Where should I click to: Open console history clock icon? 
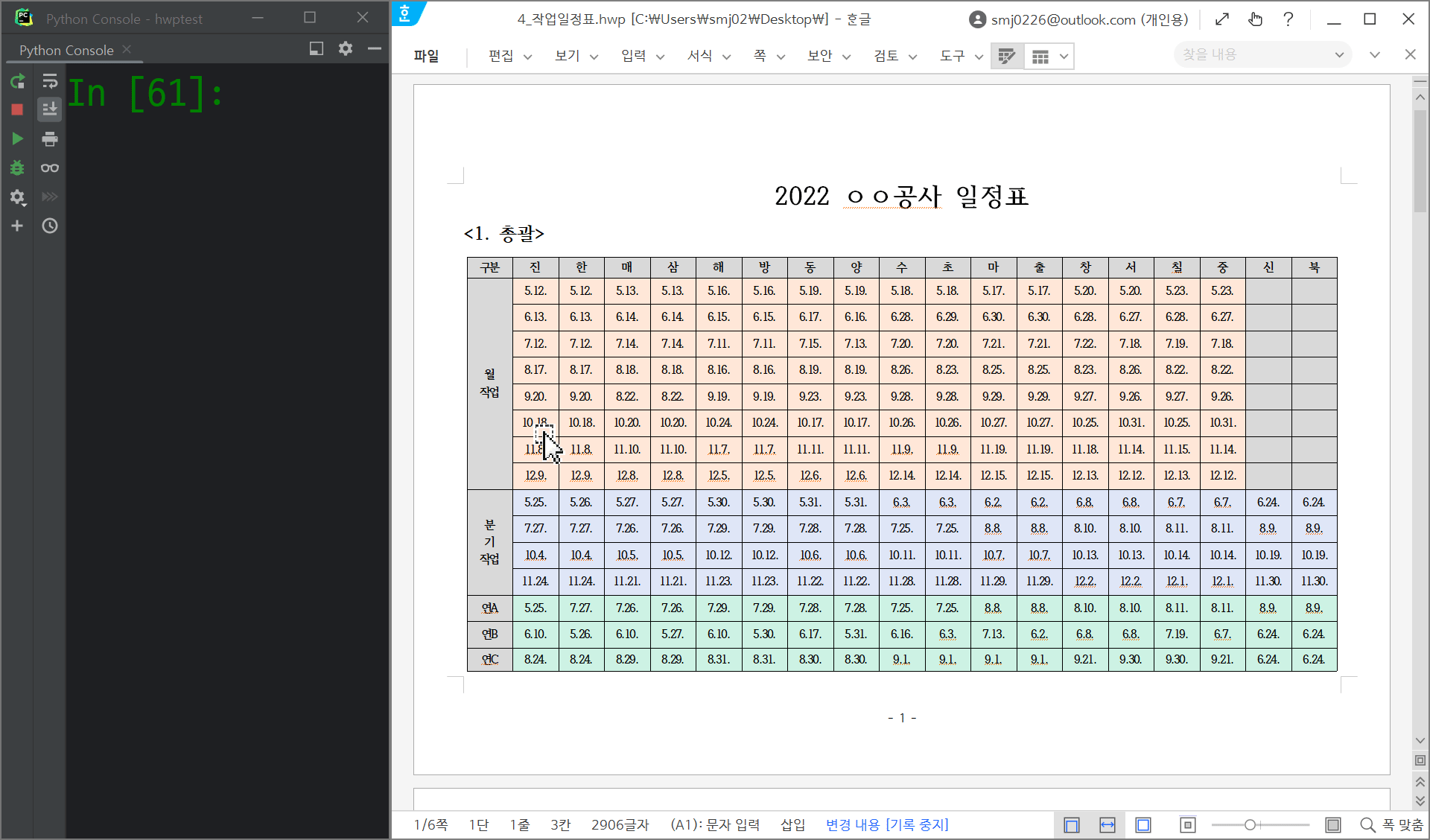coord(50,226)
